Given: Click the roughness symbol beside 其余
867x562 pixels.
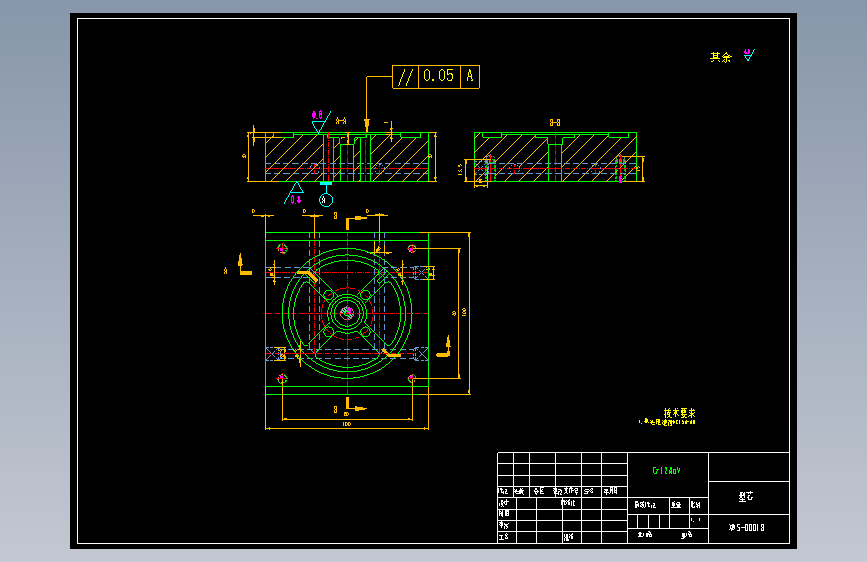Looking at the screenshot, I should point(749,55).
